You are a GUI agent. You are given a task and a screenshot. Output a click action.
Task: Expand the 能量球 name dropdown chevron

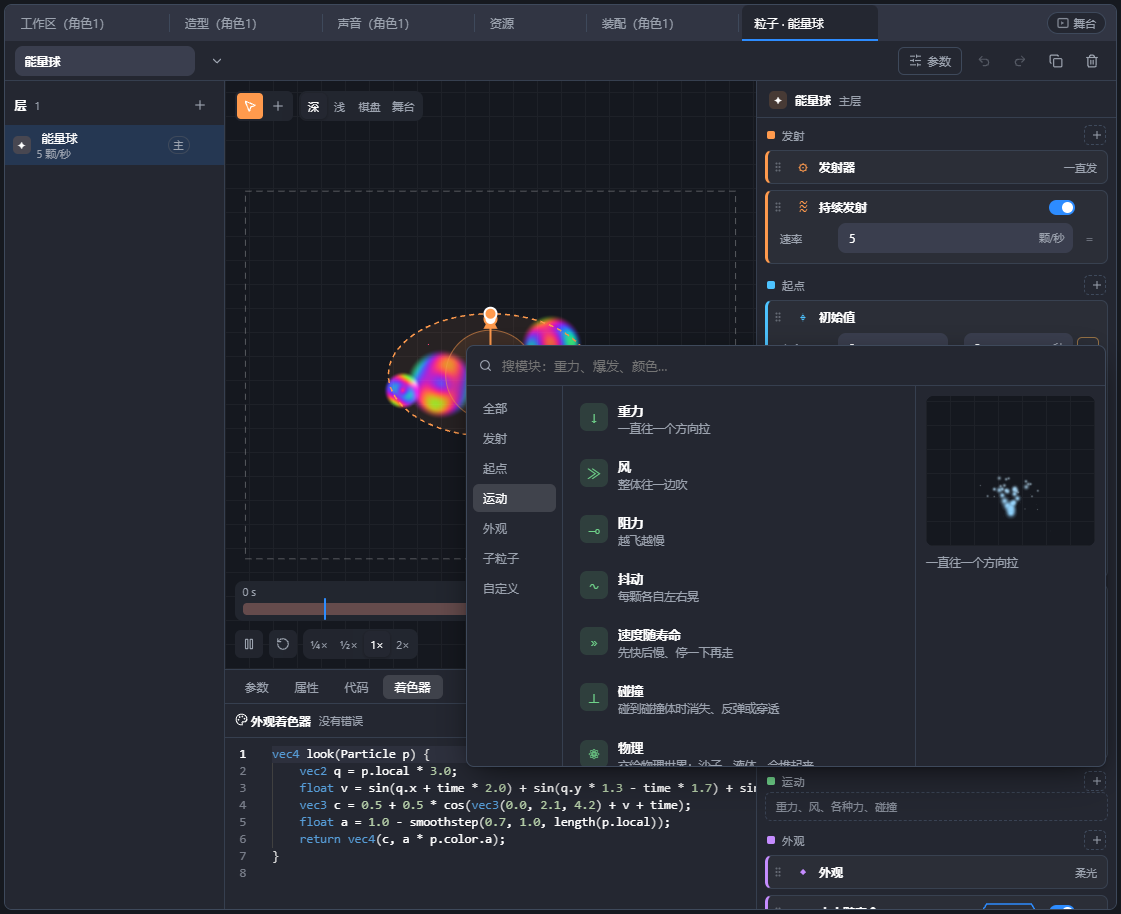click(217, 62)
